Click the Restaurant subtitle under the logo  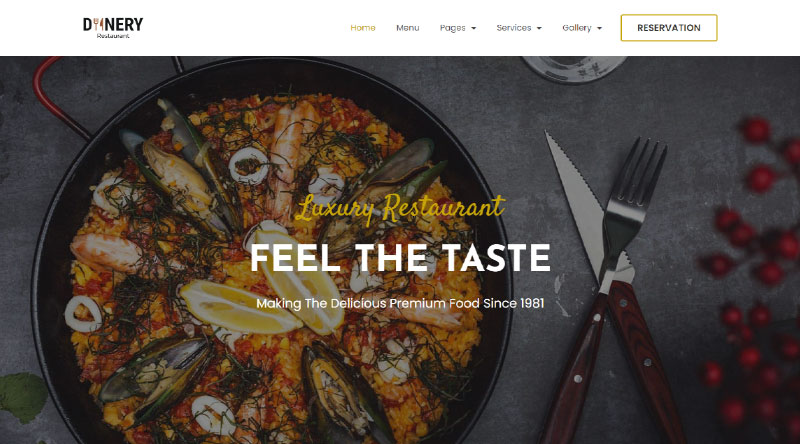coord(113,36)
